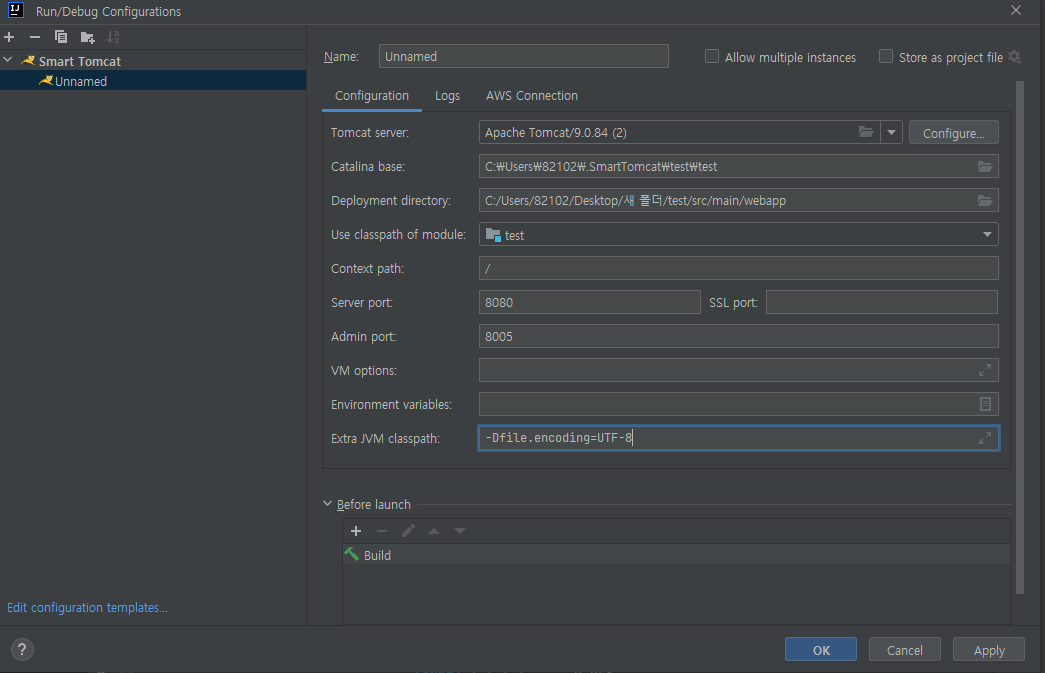Click the SSL port field

[x=882, y=303]
